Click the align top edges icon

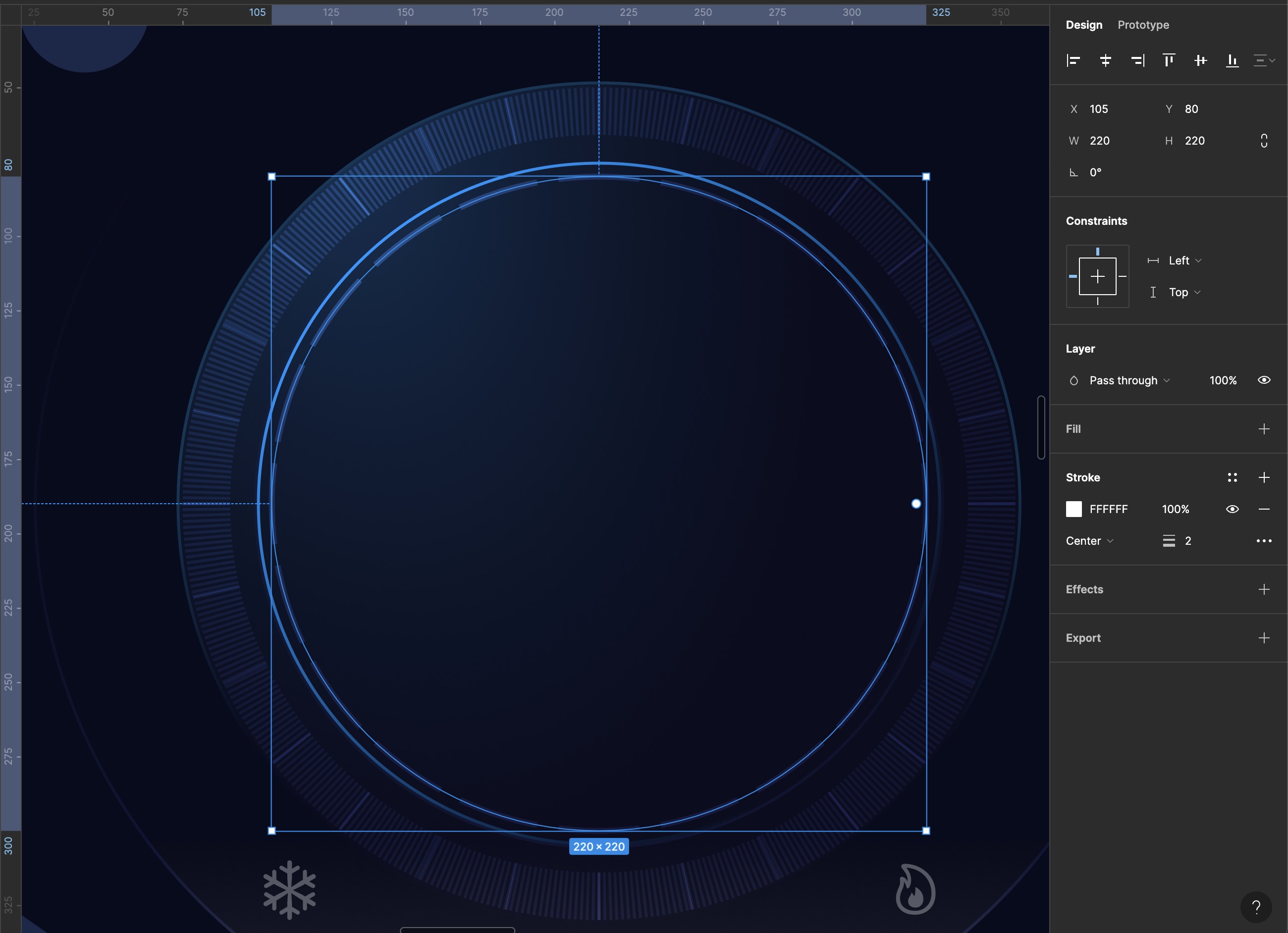[x=1169, y=60]
